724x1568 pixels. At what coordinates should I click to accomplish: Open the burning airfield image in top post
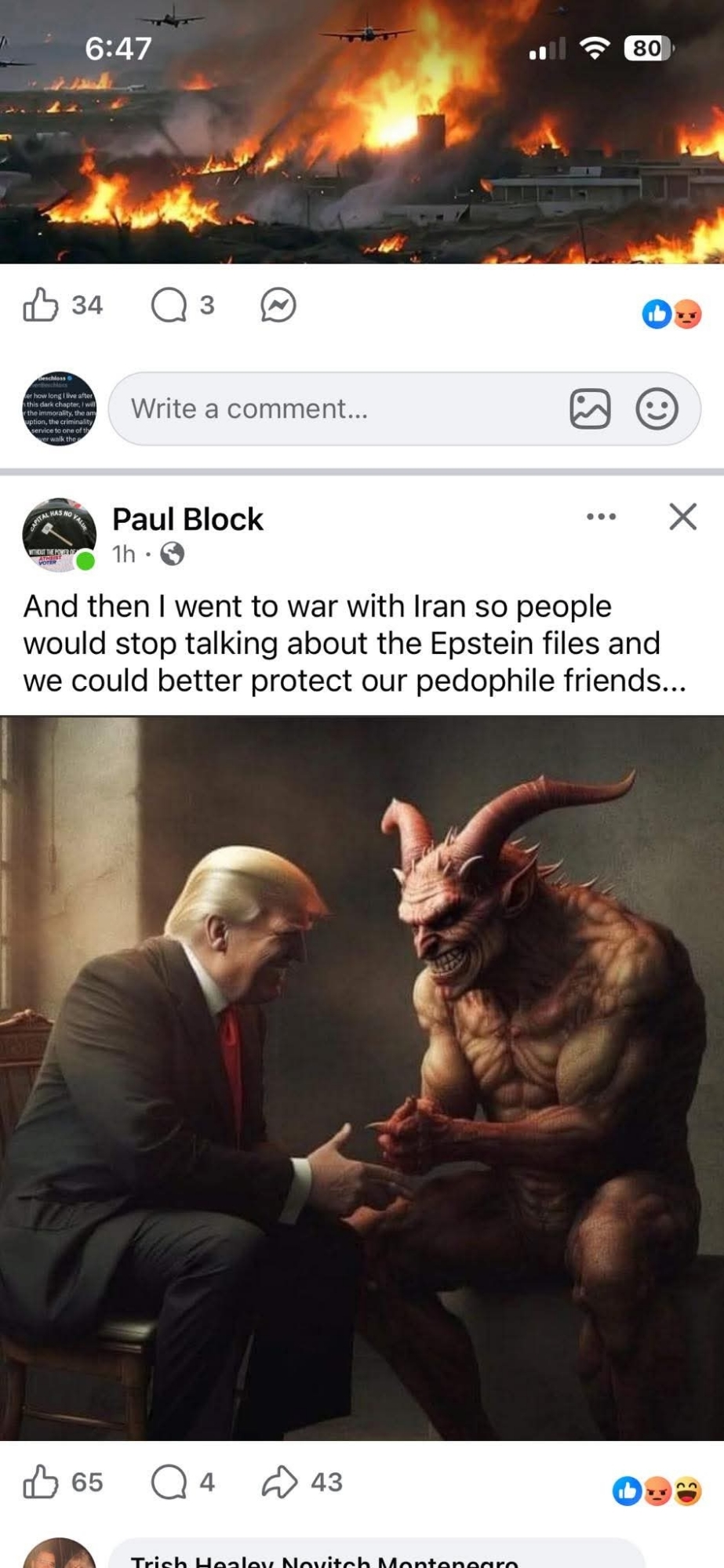362,132
